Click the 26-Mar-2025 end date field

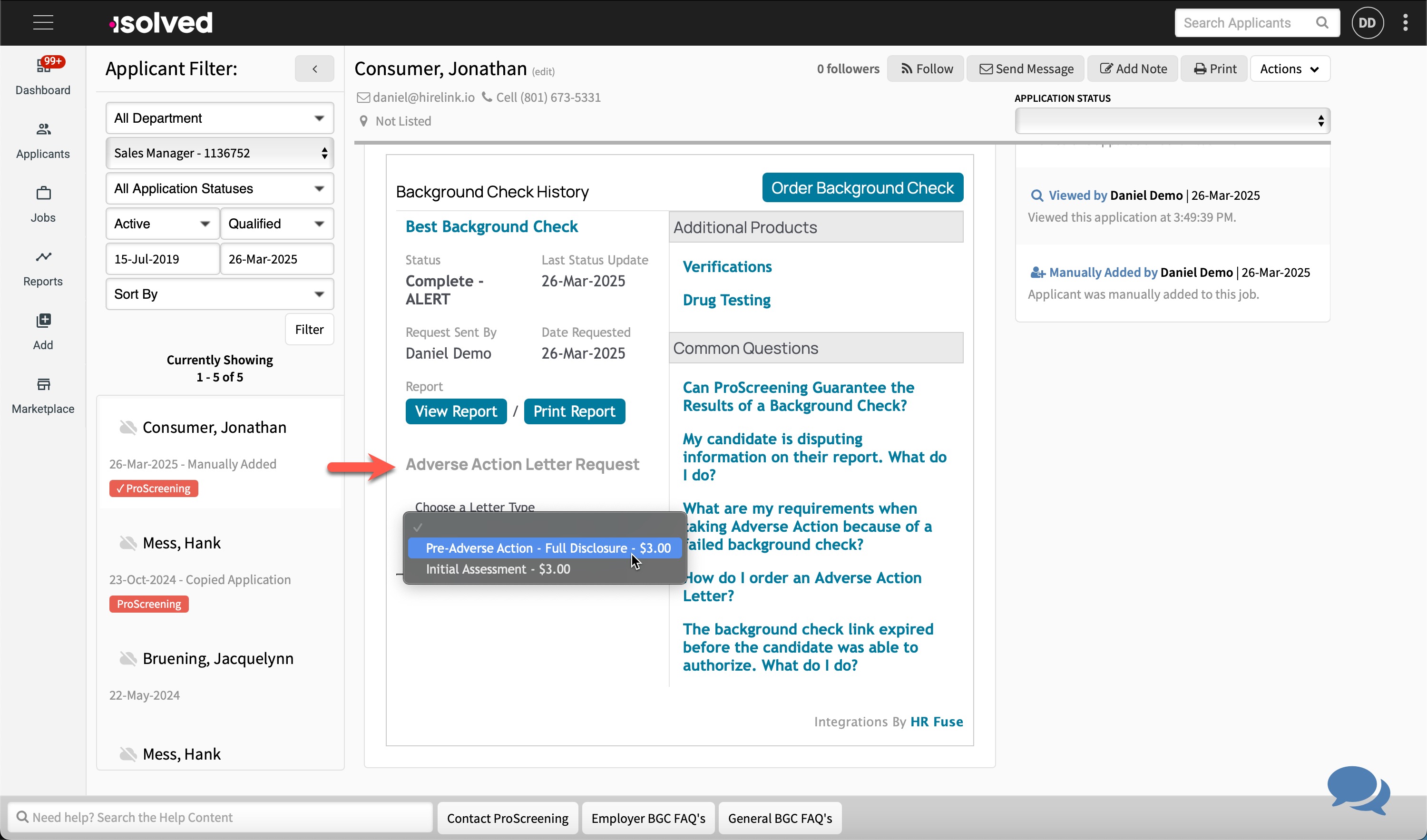(x=277, y=259)
